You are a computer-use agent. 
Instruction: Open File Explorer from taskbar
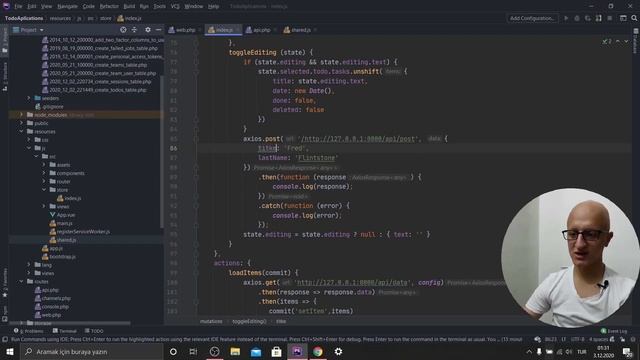click(235, 351)
